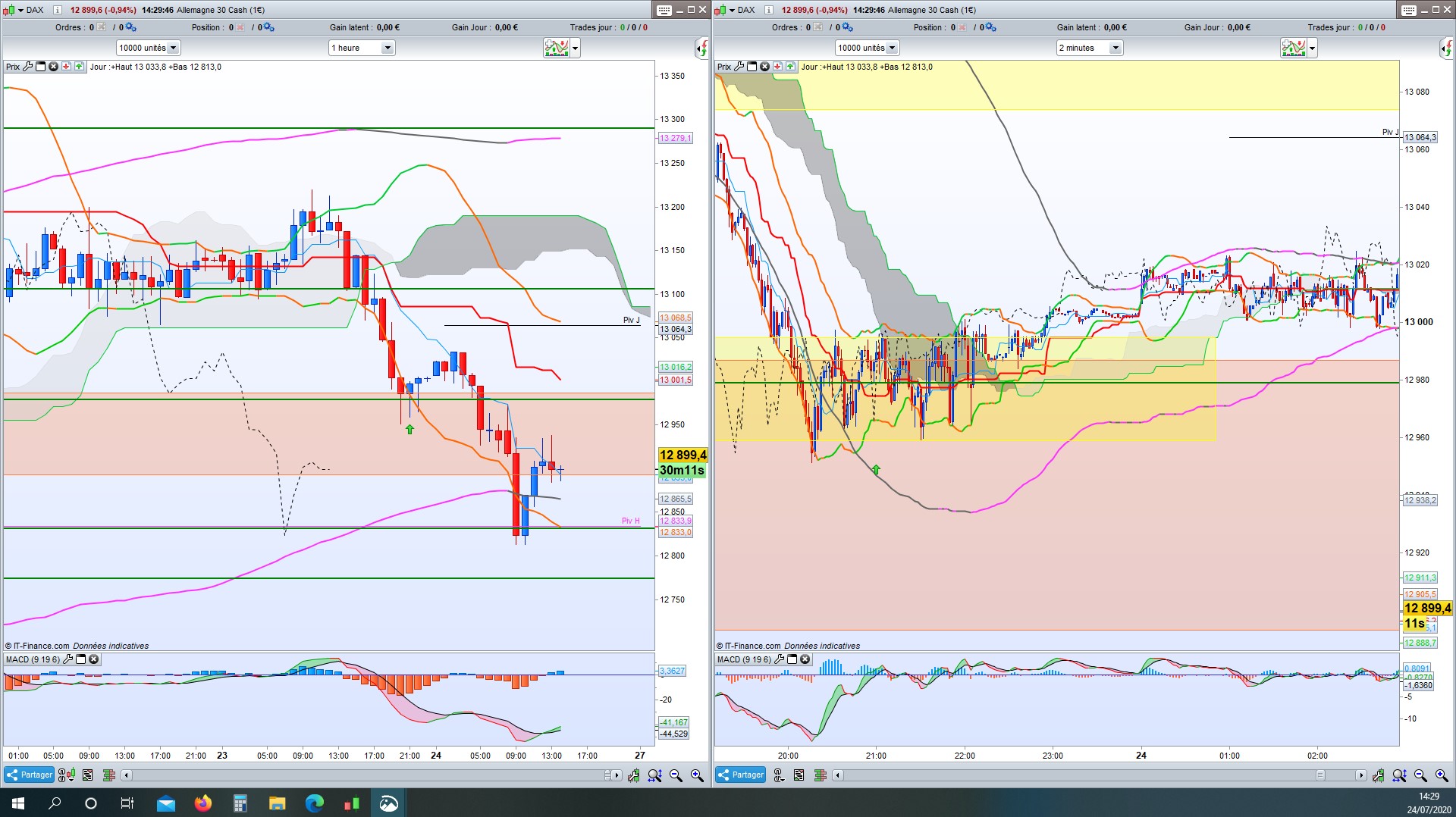Open Microsoft Edge from the taskbar

314,803
